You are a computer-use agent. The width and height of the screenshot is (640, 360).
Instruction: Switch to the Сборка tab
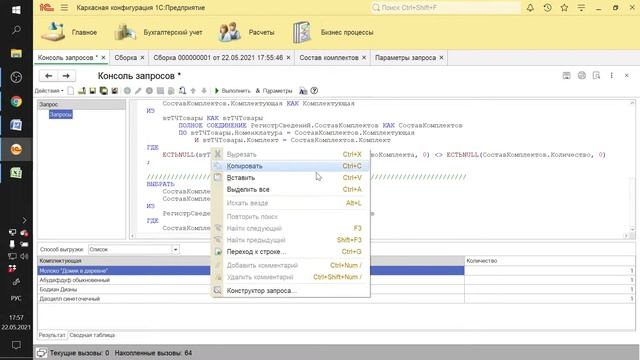click(x=126, y=58)
